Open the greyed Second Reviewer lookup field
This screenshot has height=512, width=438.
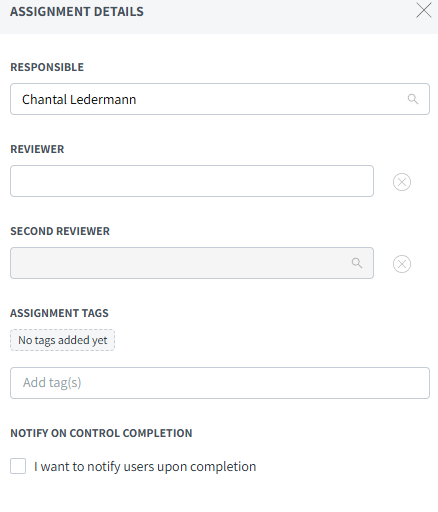point(192,263)
